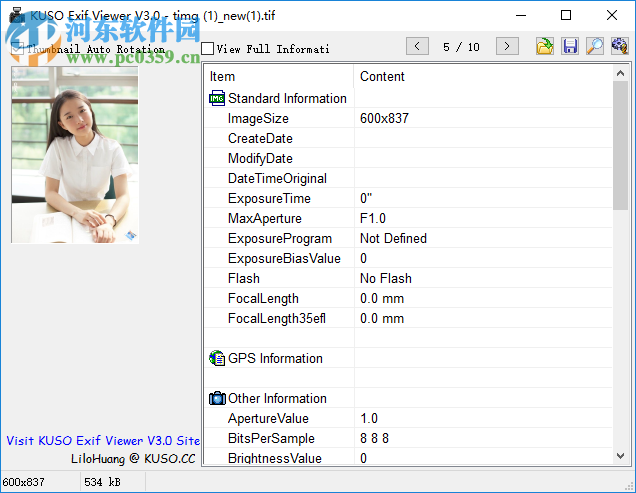The image size is (636, 493).
Task: Select the MaxAperture row
Action: tap(408, 218)
